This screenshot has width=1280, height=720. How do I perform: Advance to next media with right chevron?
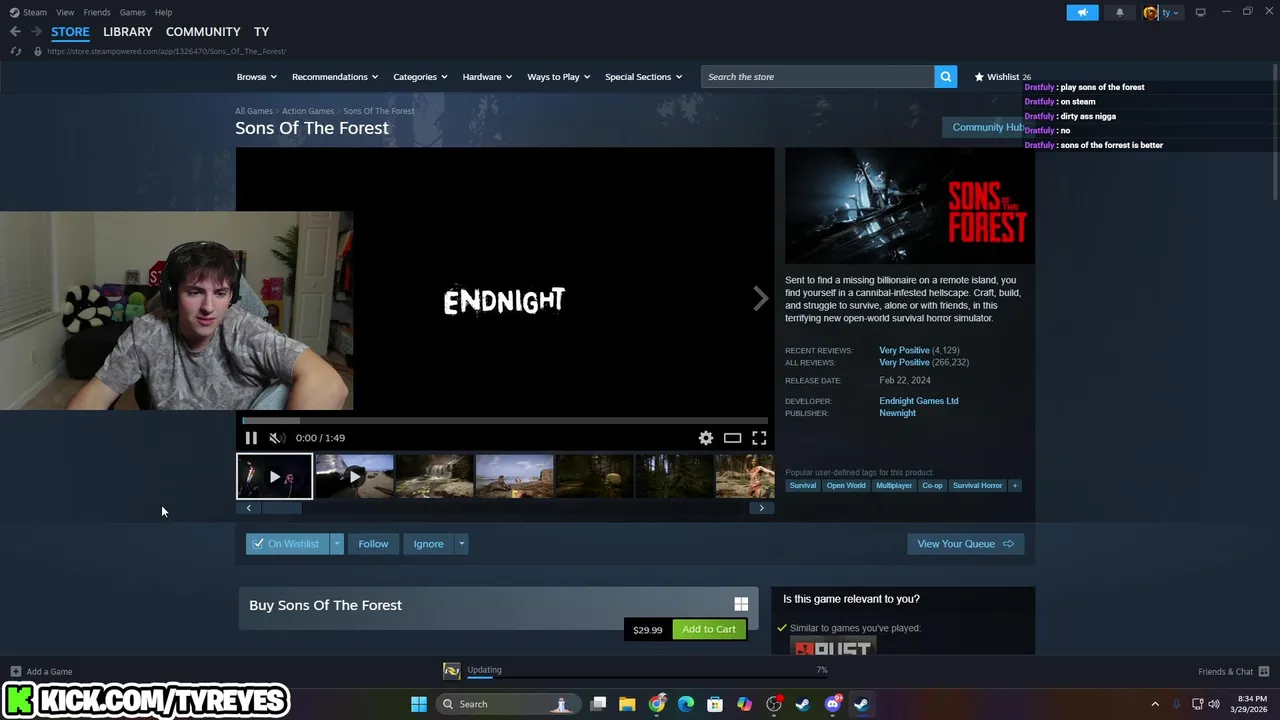pos(760,298)
